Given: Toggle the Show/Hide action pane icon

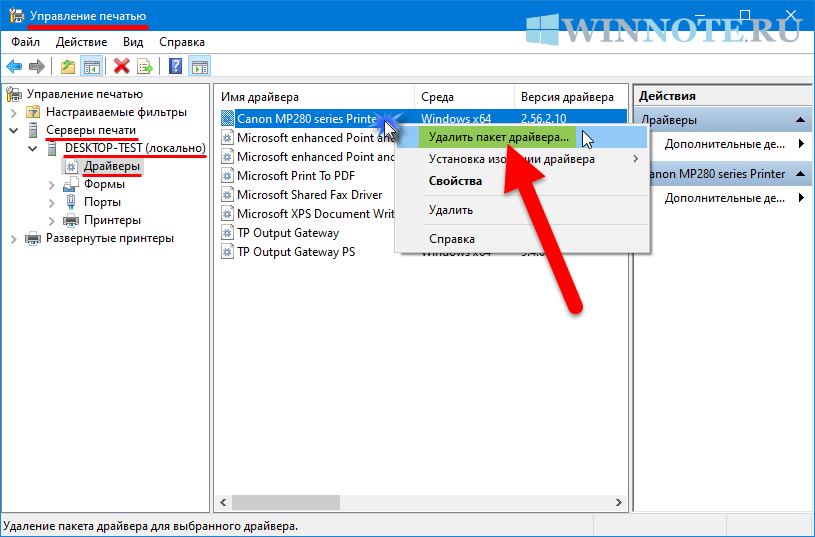Looking at the screenshot, I should [x=200, y=67].
